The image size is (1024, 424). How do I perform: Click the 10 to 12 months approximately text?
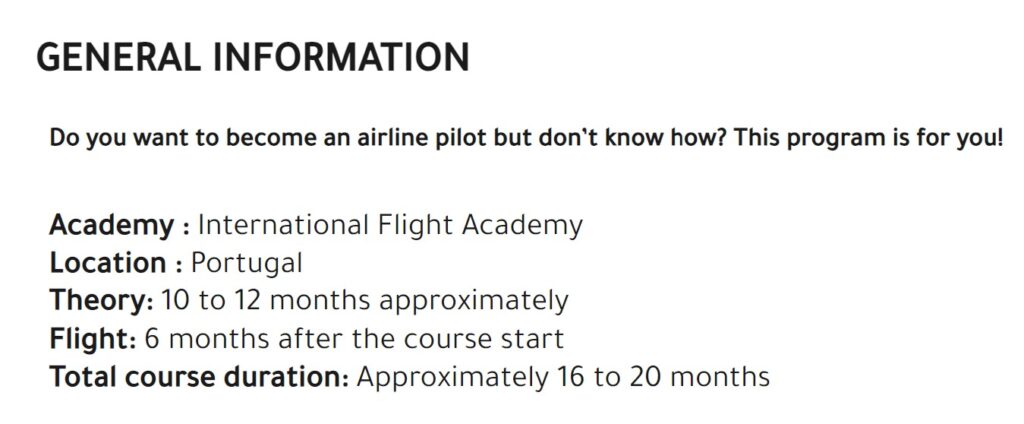point(364,301)
